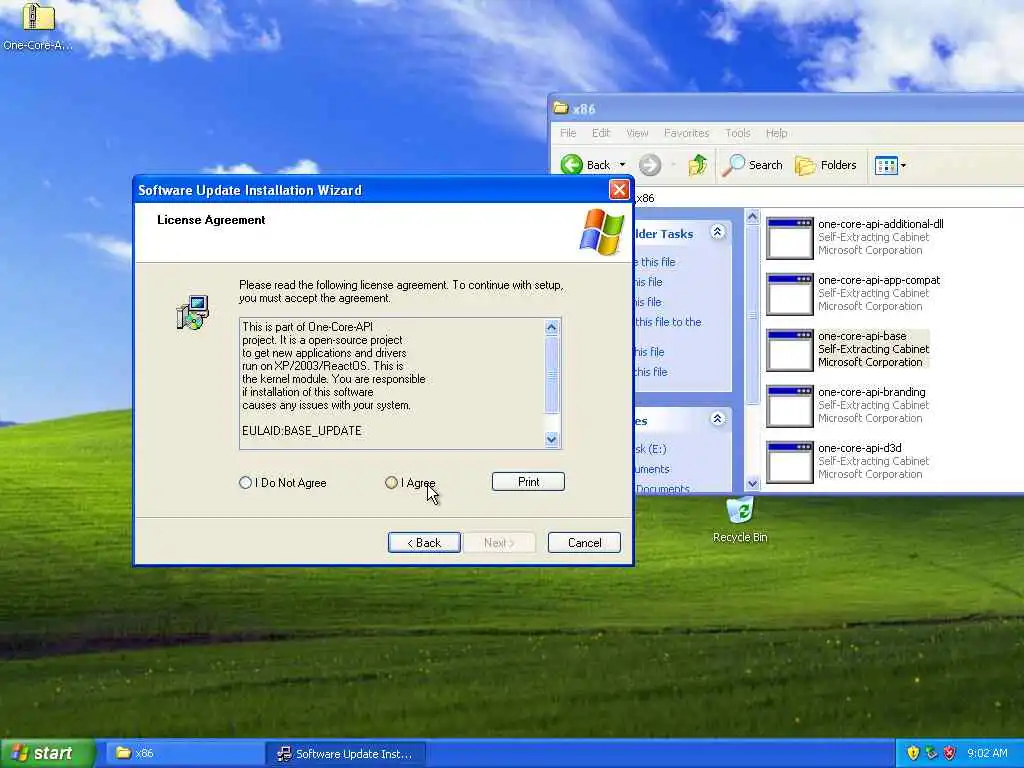
Task: Open the Favorites menu in x86 window
Action: 686,133
